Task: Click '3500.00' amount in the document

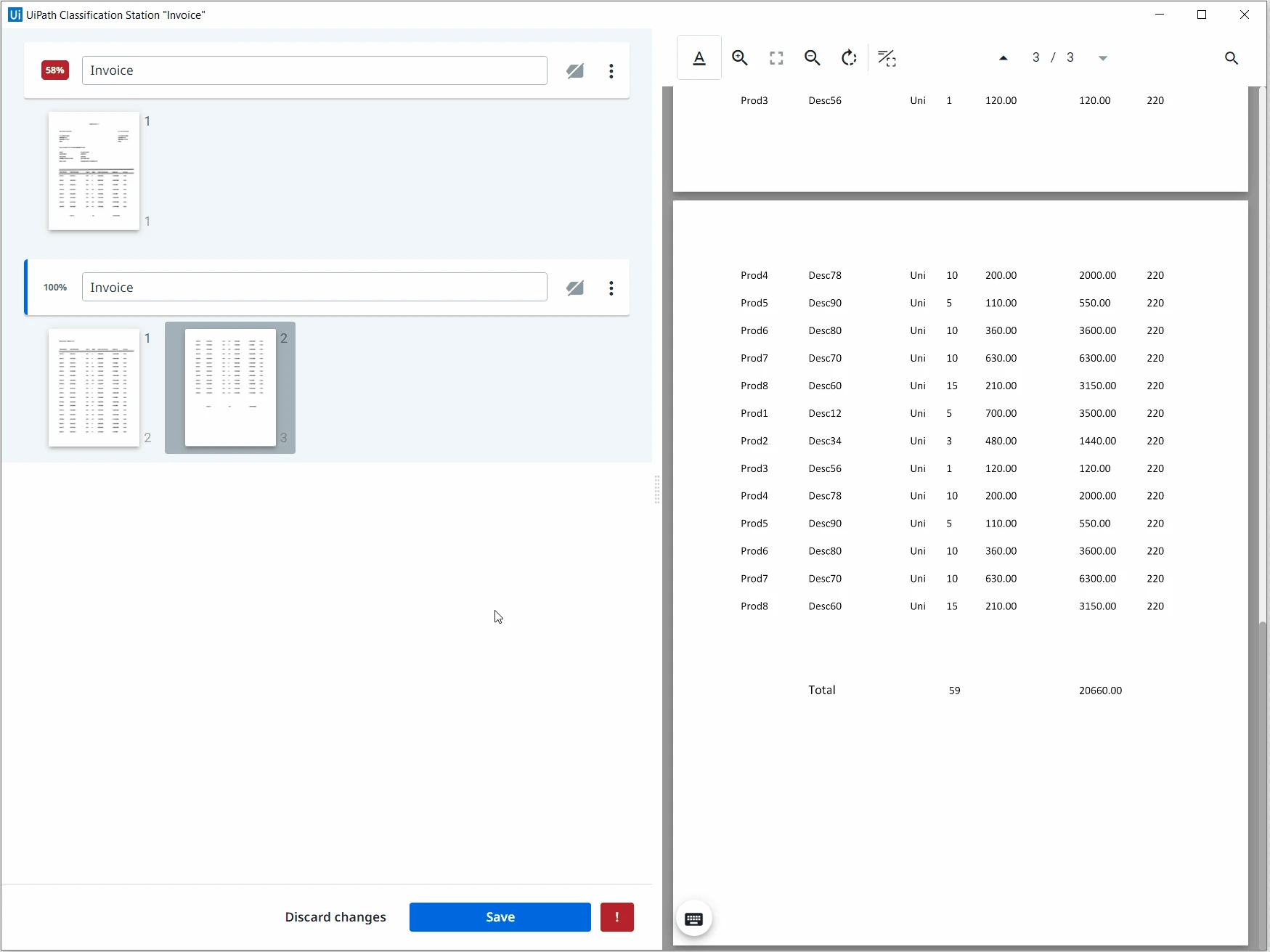Action: click(x=1097, y=413)
